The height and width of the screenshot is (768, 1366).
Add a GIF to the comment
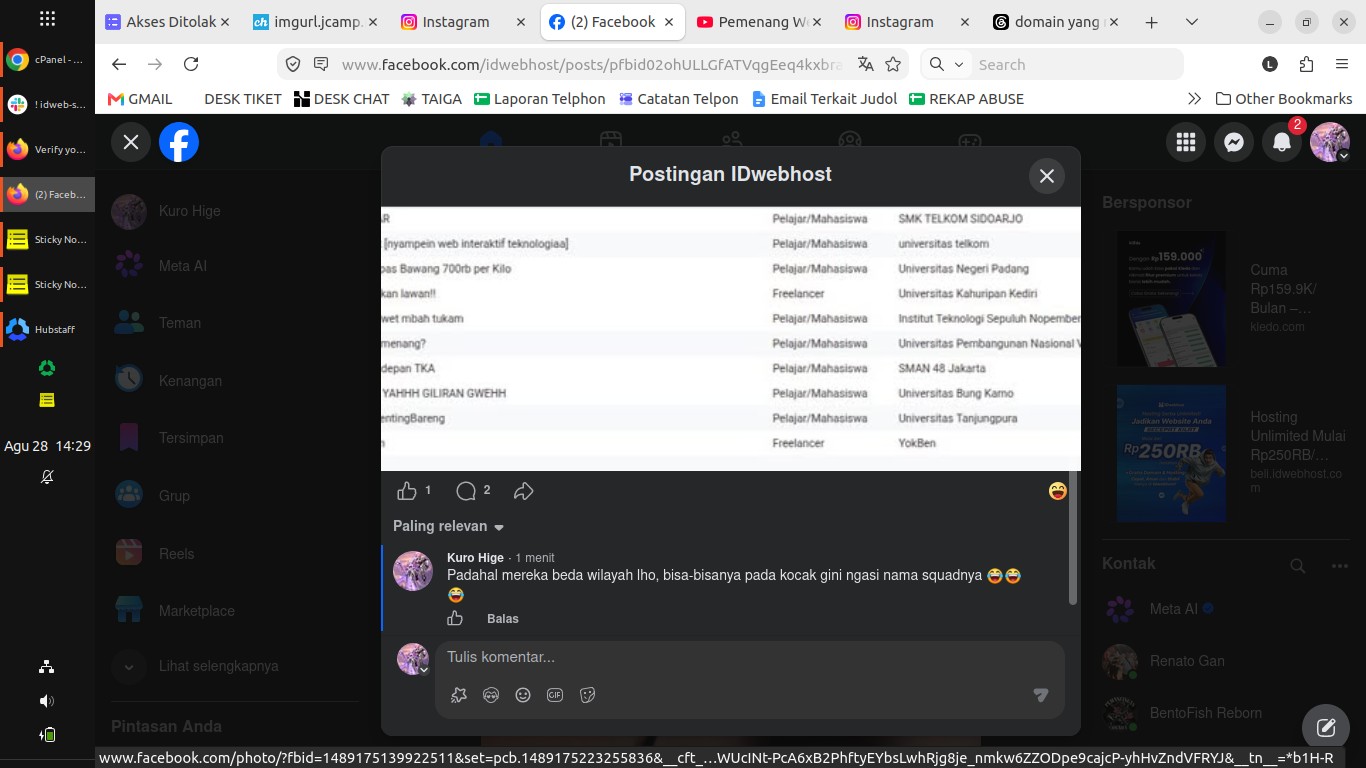pos(555,695)
